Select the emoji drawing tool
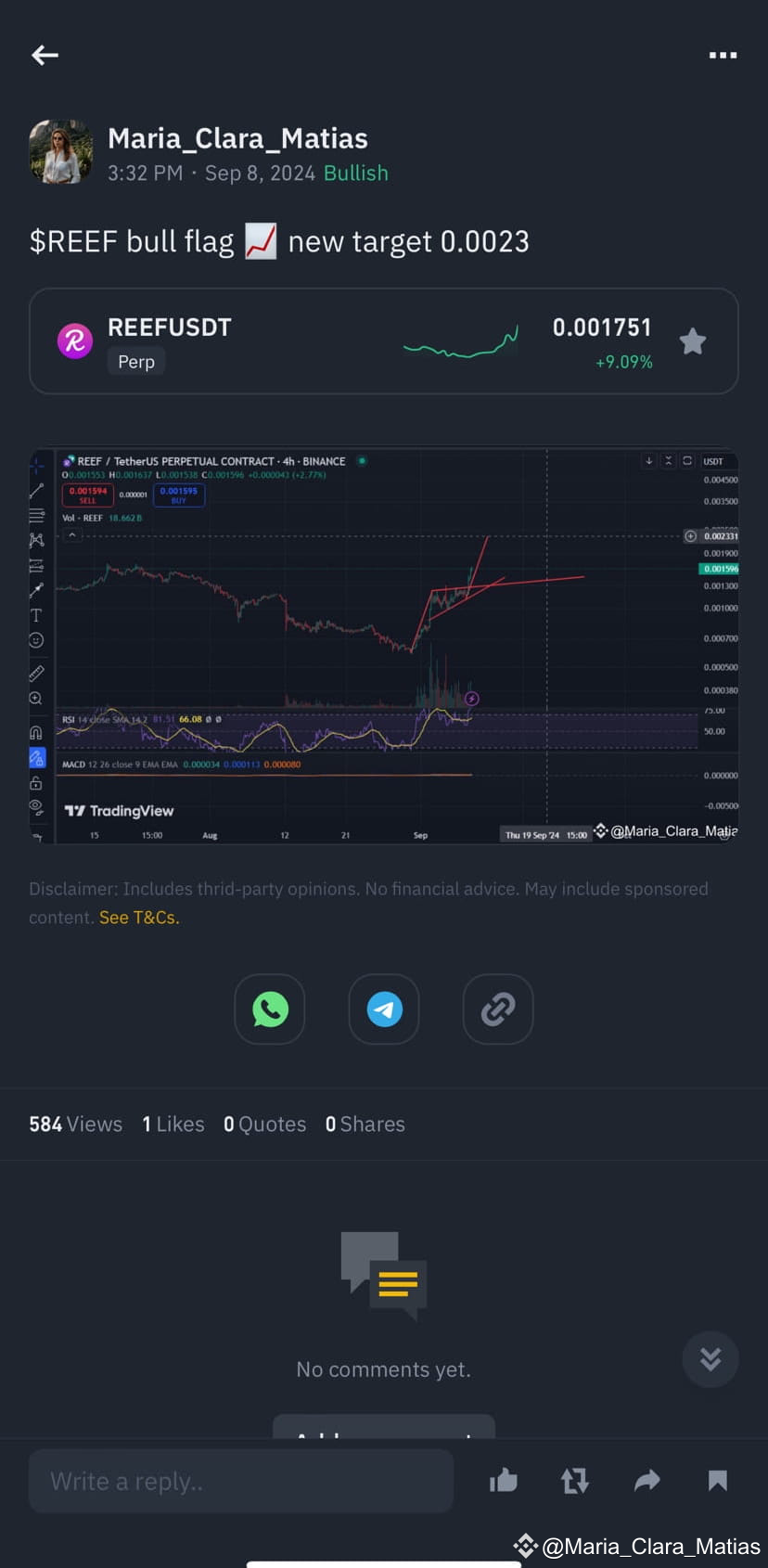 click(x=36, y=639)
